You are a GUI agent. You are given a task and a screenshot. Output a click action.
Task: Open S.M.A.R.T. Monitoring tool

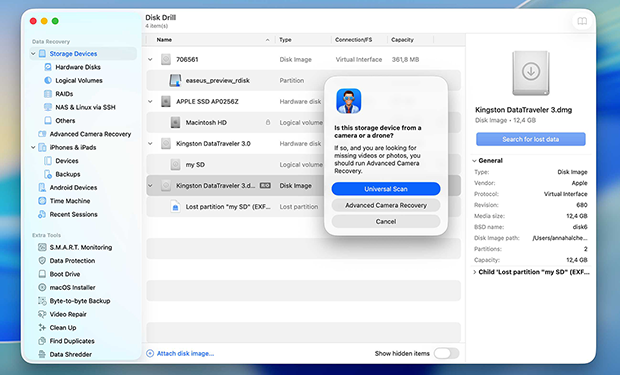click(81, 247)
